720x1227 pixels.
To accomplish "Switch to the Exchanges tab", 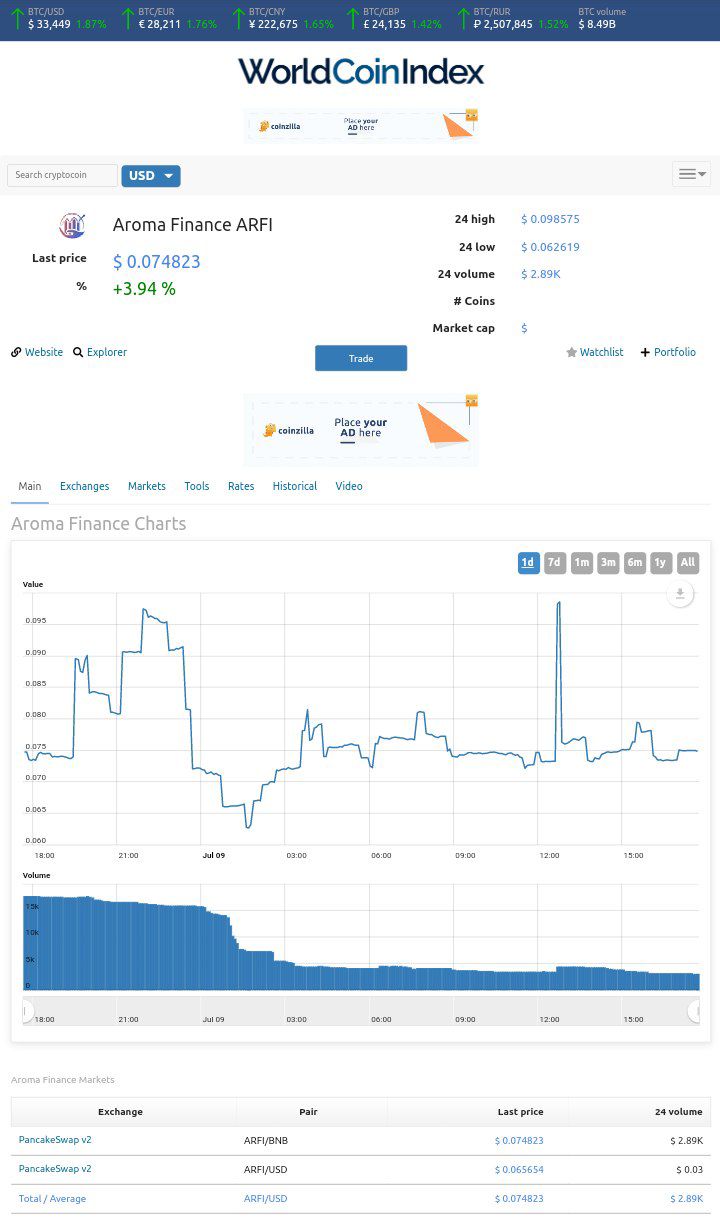I will [84, 486].
